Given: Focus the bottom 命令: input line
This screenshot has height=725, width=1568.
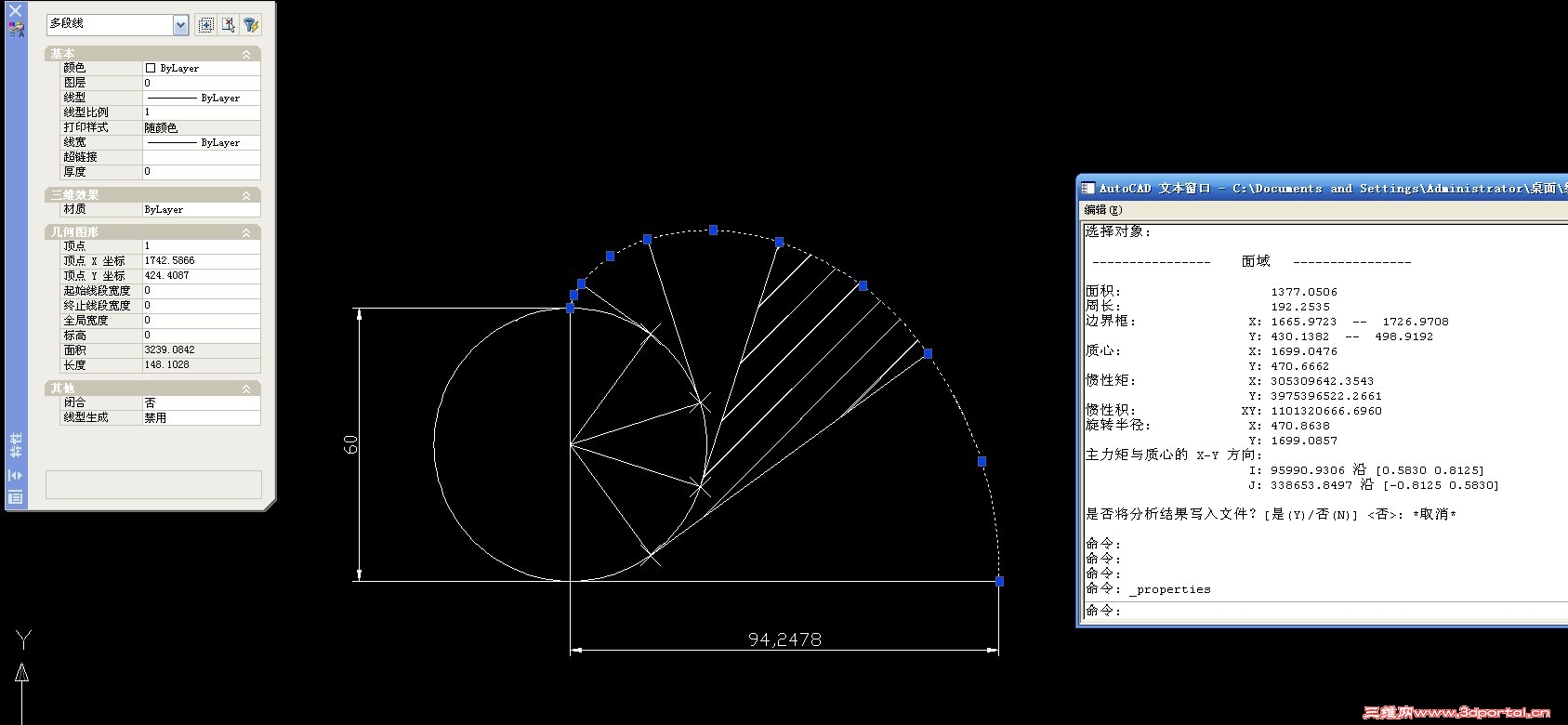Looking at the screenshot, I should point(1325,611).
